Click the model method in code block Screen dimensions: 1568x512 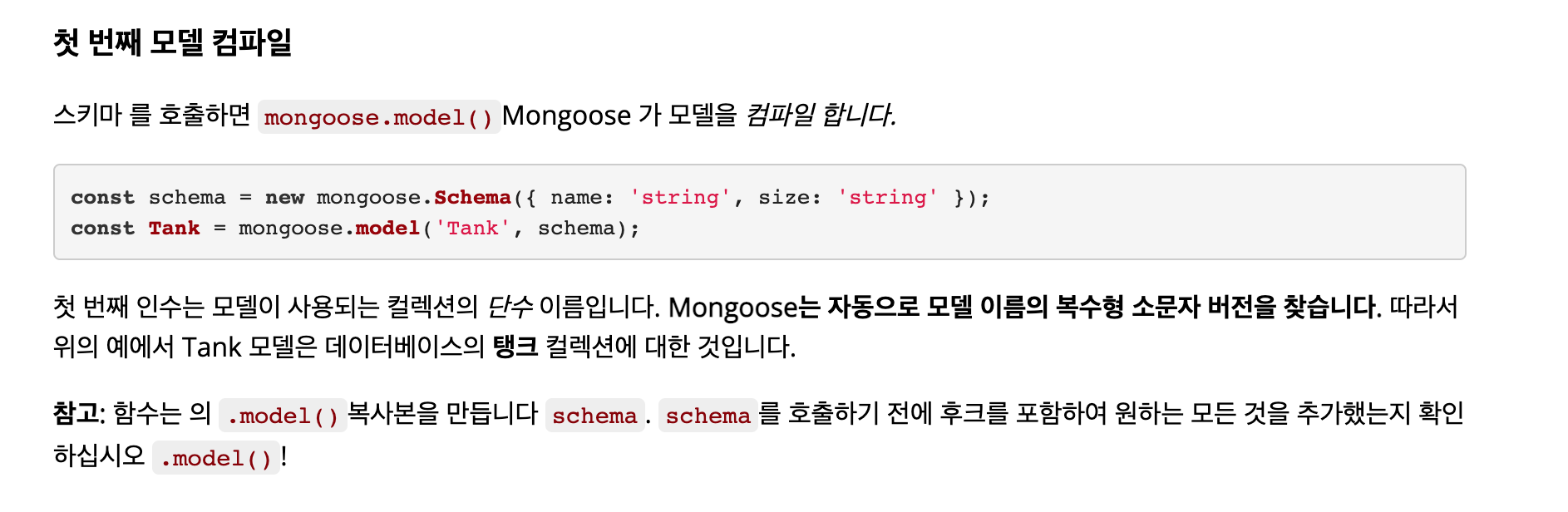(x=387, y=229)
